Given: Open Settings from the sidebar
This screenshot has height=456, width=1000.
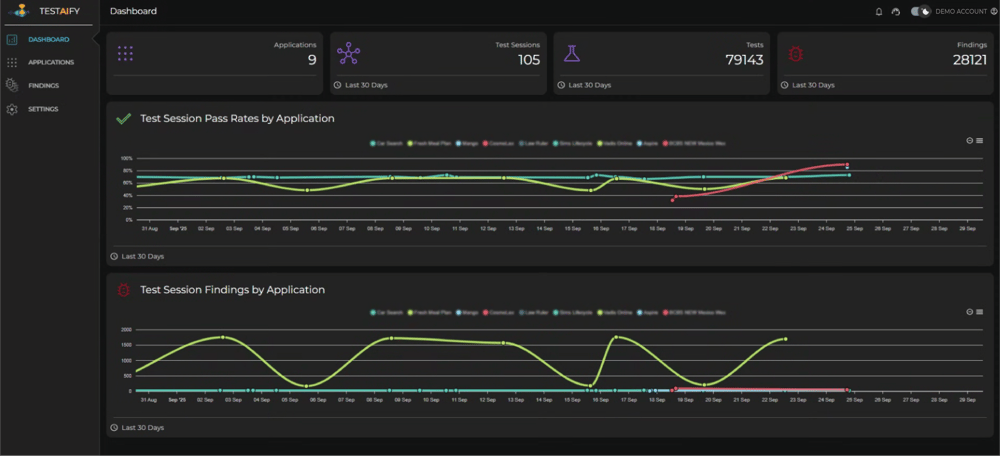Looking at the screenshot, I should click(42, 109).
